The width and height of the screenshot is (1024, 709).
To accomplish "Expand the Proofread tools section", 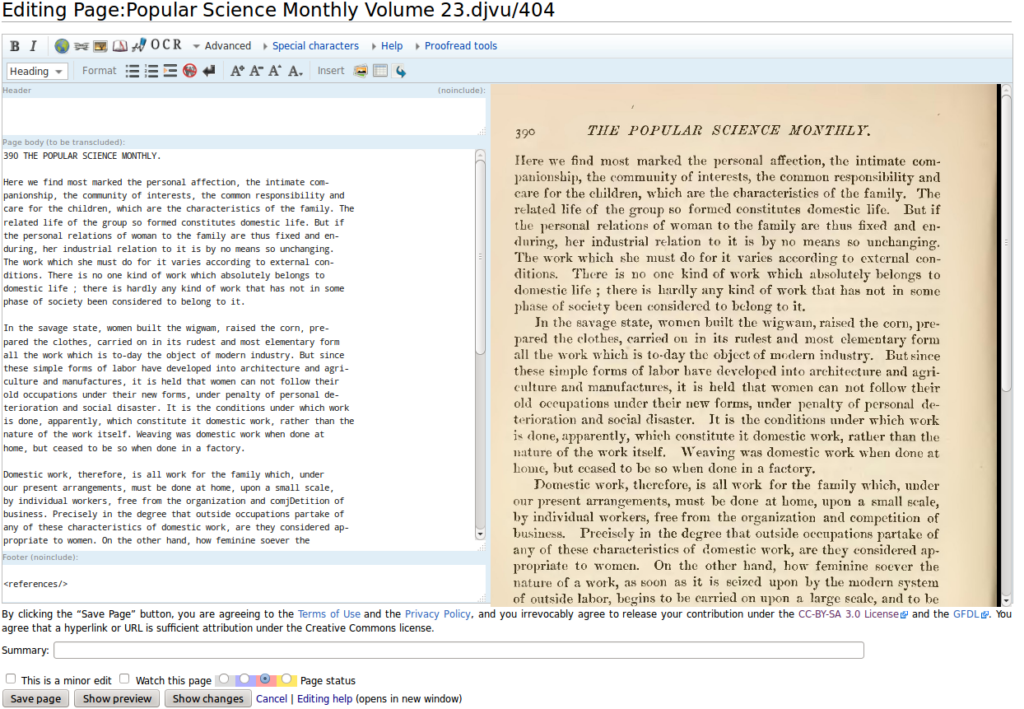I will pyautogui.click(x=456, y=46).
